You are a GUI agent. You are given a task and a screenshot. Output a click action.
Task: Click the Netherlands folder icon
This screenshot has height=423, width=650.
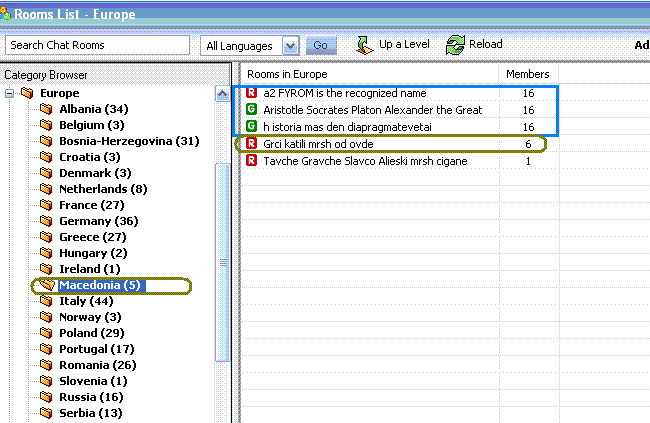(x=46, y=189)
